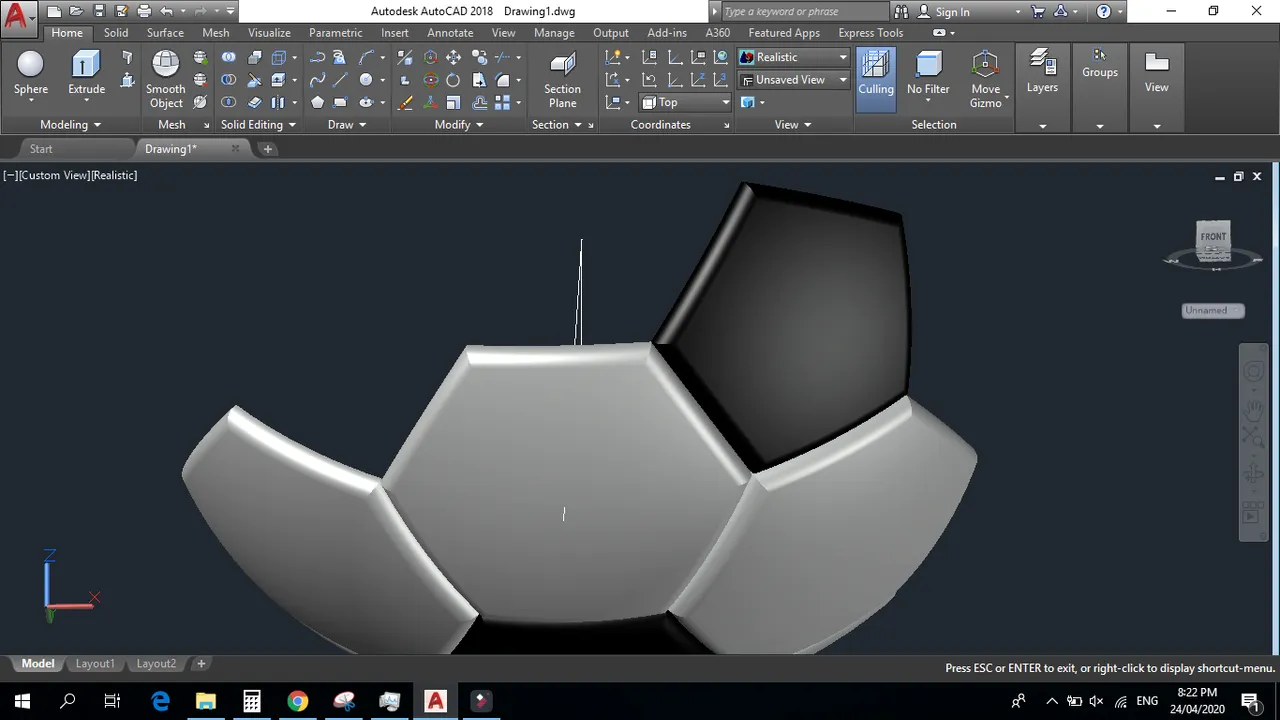Open Chrome from the taskbar
The image size is (1280, 720).
(298, 700)
